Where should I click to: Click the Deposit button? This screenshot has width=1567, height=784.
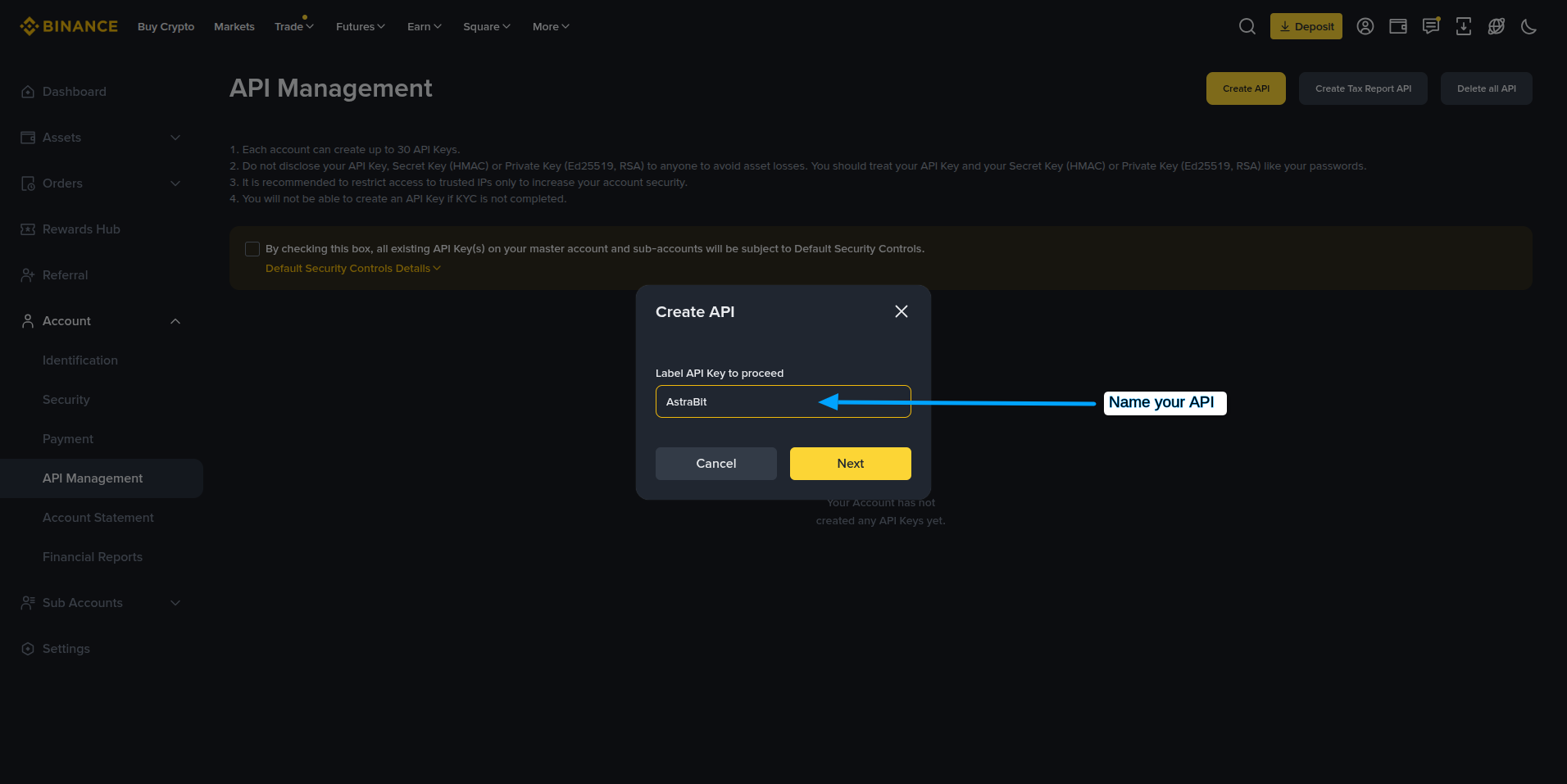[1306, 26]
